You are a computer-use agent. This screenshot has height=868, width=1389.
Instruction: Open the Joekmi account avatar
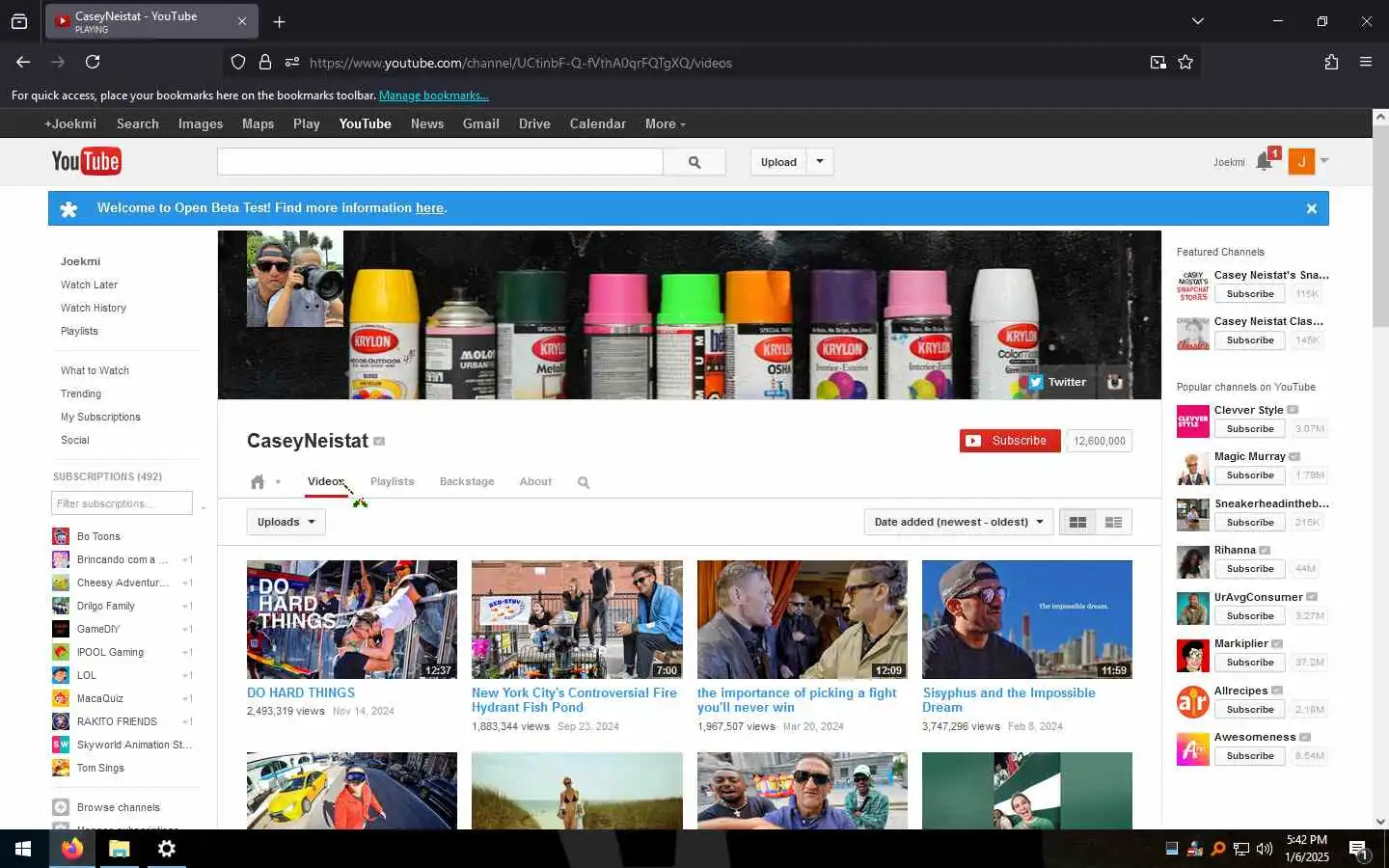point(1301,162)
